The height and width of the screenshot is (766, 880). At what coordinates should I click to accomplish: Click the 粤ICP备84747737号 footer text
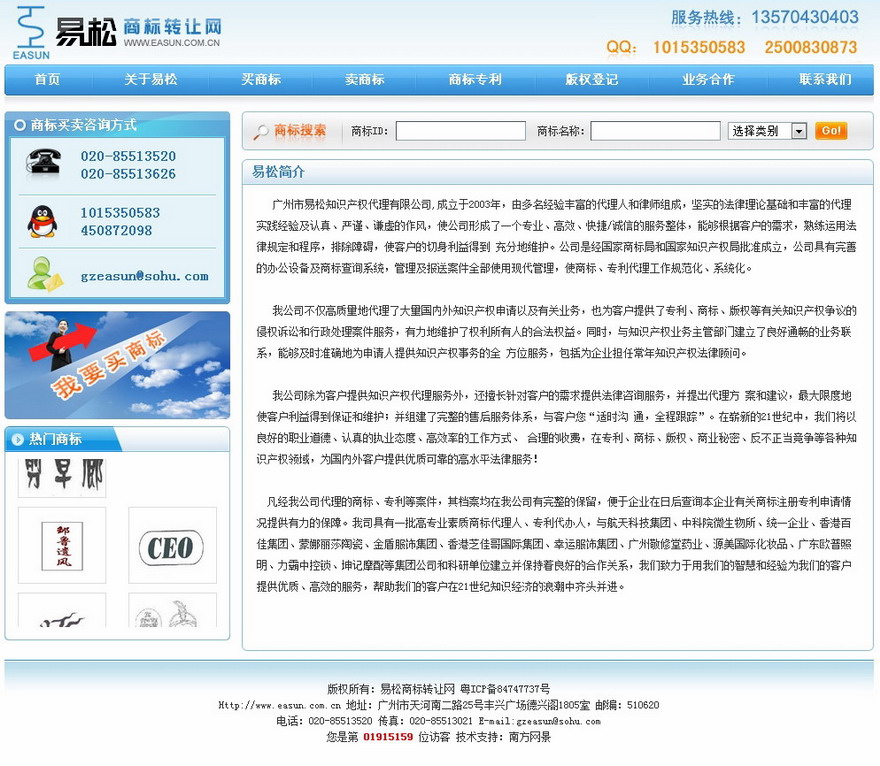[x=505, y=689]
